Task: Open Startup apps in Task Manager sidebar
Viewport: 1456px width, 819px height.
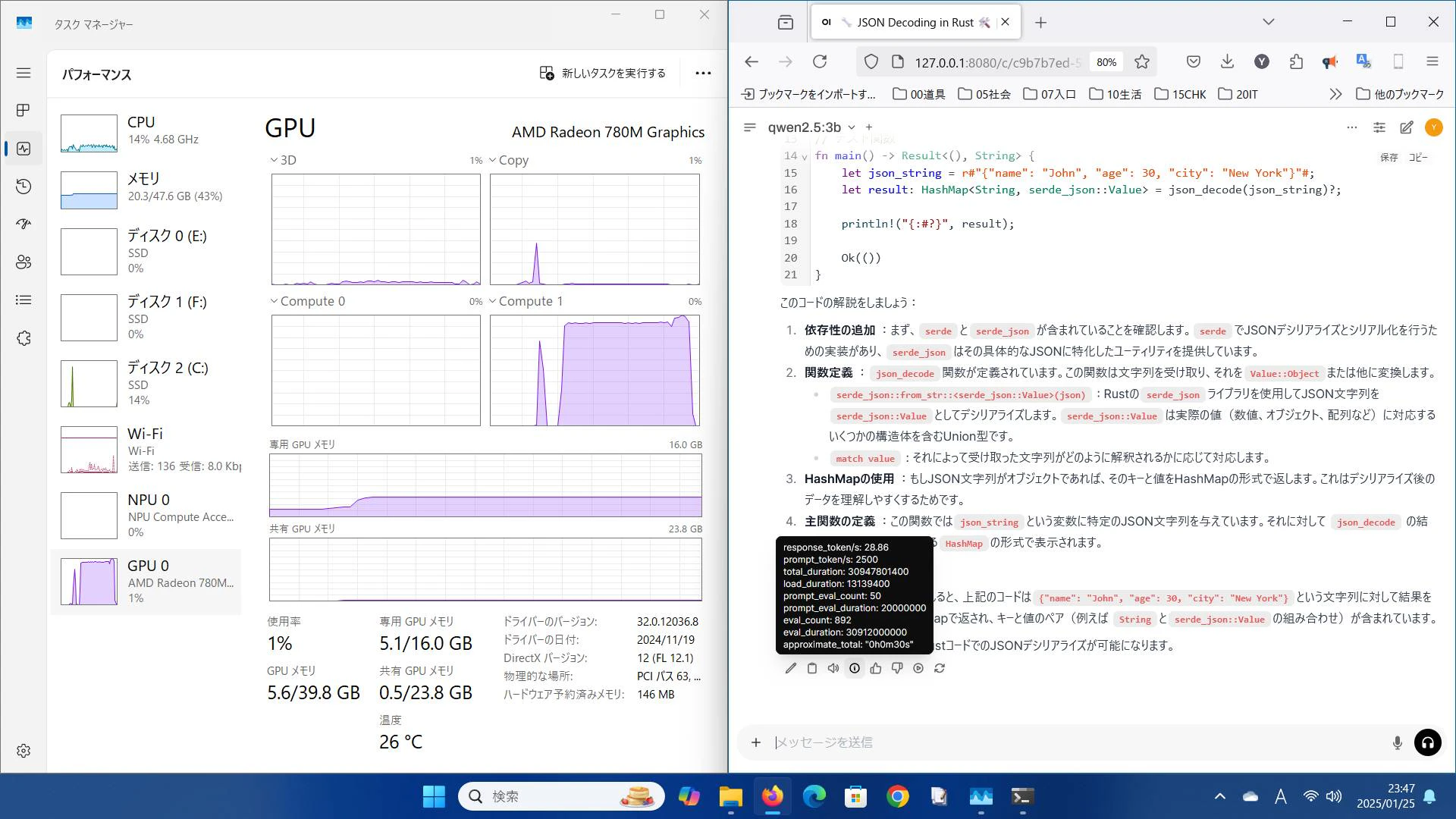Action: pos(24,224)
